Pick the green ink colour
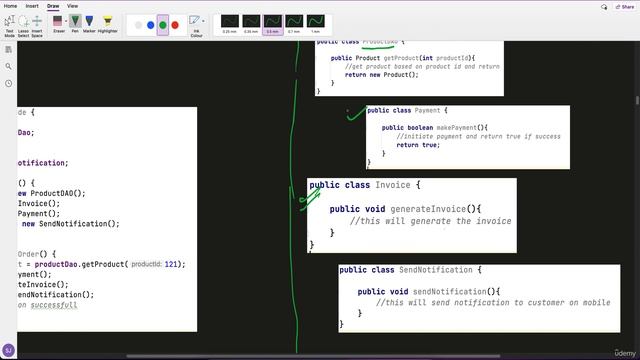This screenshot has height=360, width=640. (163, 25)
